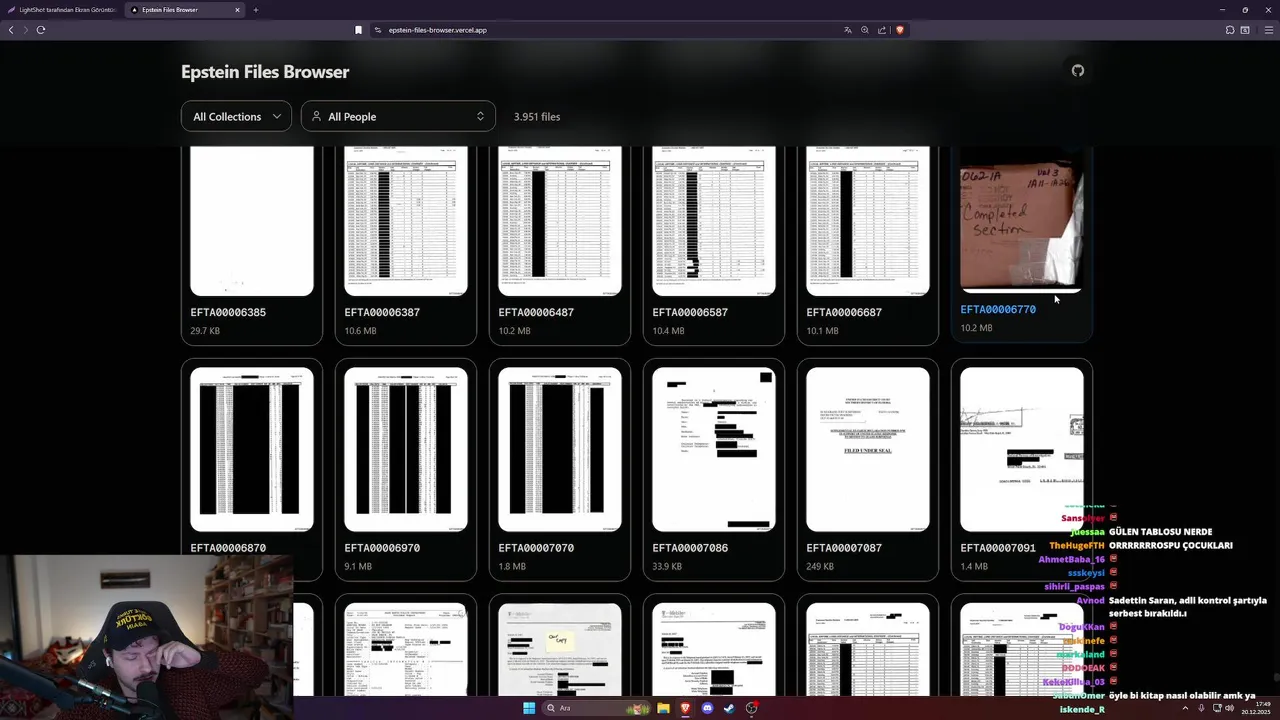Expand the All Collections dropdown
The height and width of the screenshot is (720, 1280).
[236, 117]
